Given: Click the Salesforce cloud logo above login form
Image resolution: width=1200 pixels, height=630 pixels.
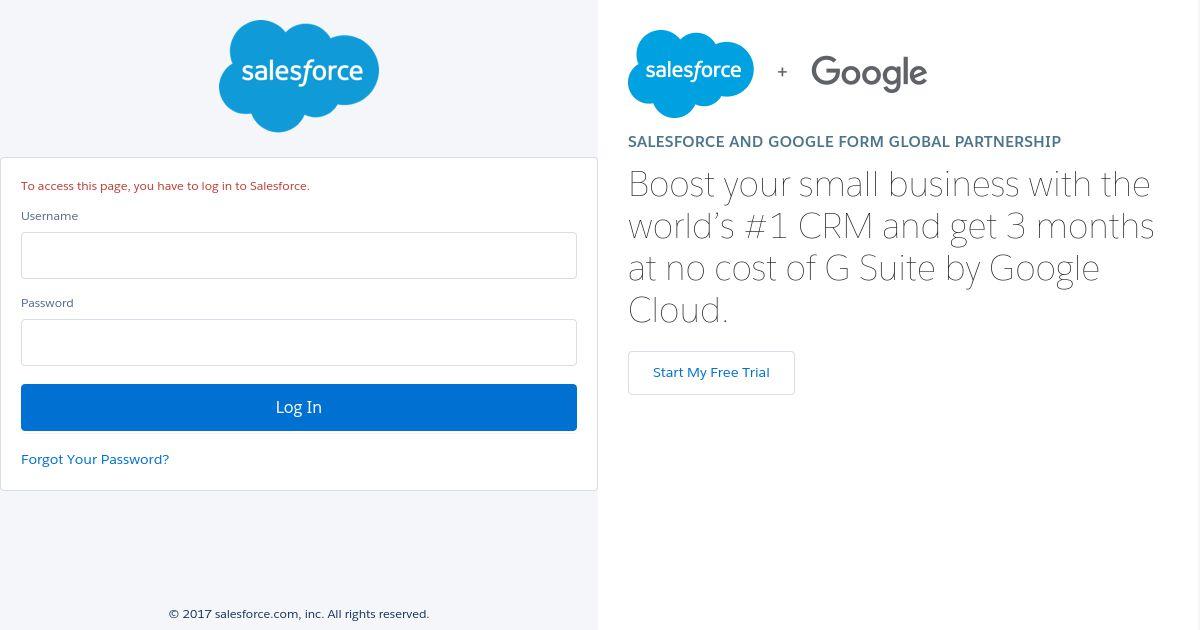Looking at the screenshot, I should 299,76.
